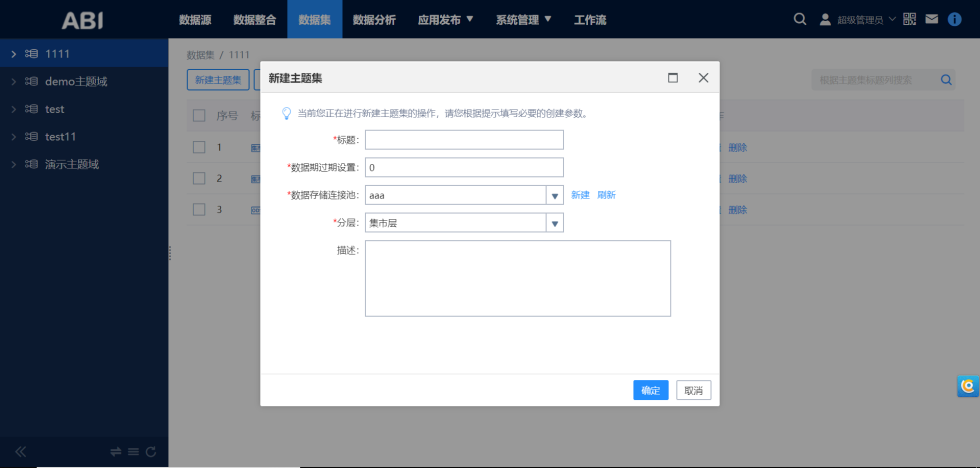Screen dimensions: 980x468
Task: Check the checkbox for row 3
Action: (199, 209)
